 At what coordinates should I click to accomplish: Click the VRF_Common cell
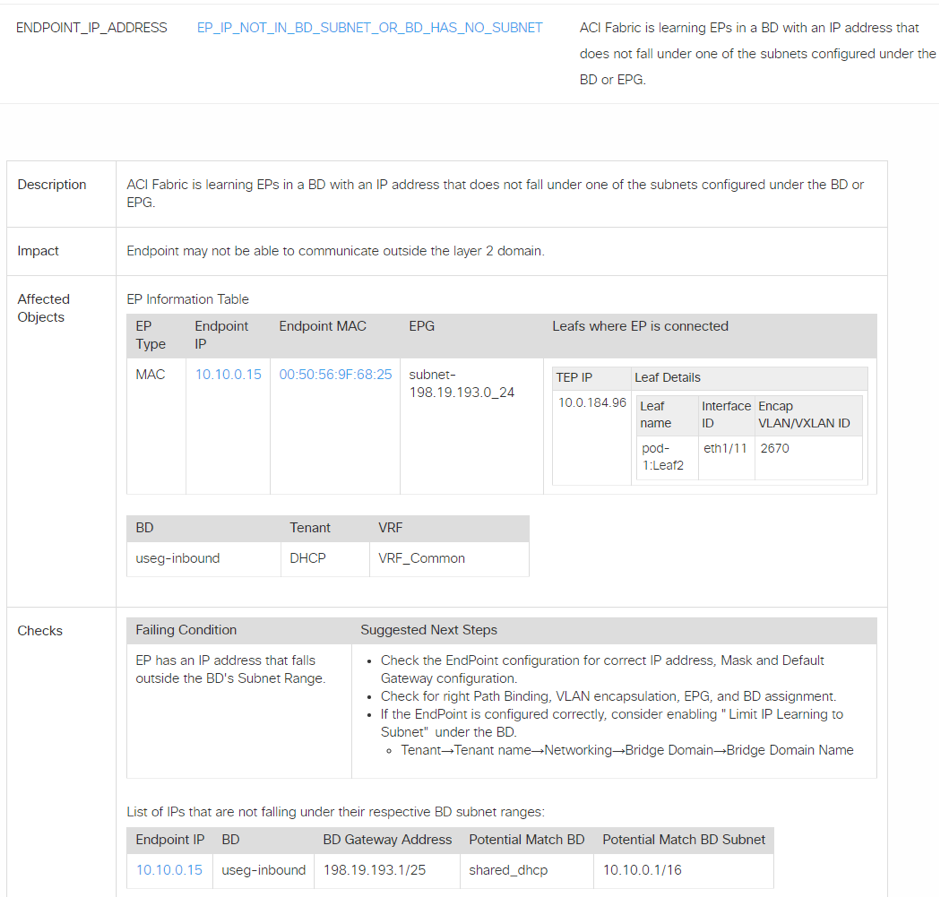tap(421, 558)
